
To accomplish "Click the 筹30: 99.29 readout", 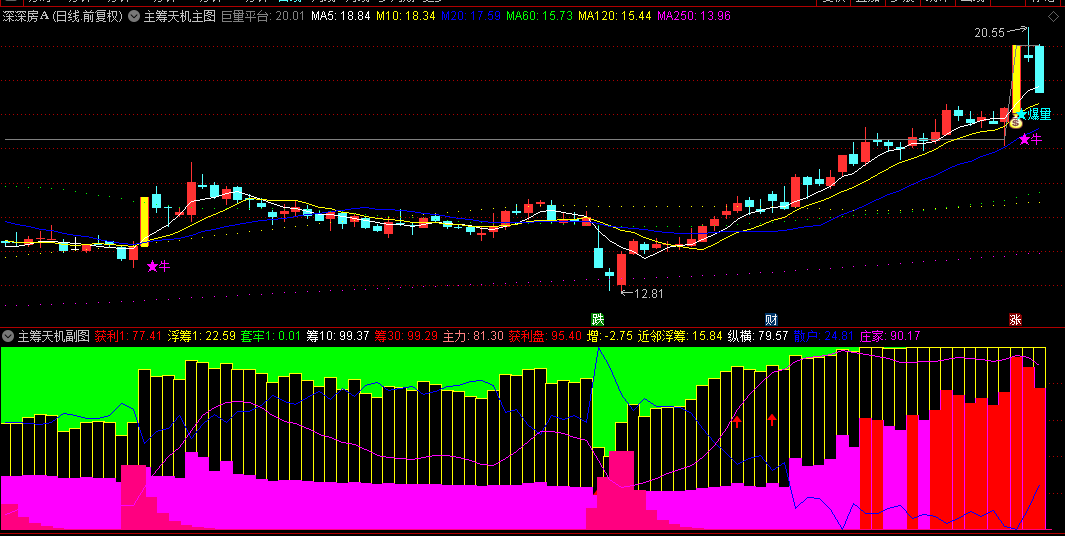I will (406, 336).
